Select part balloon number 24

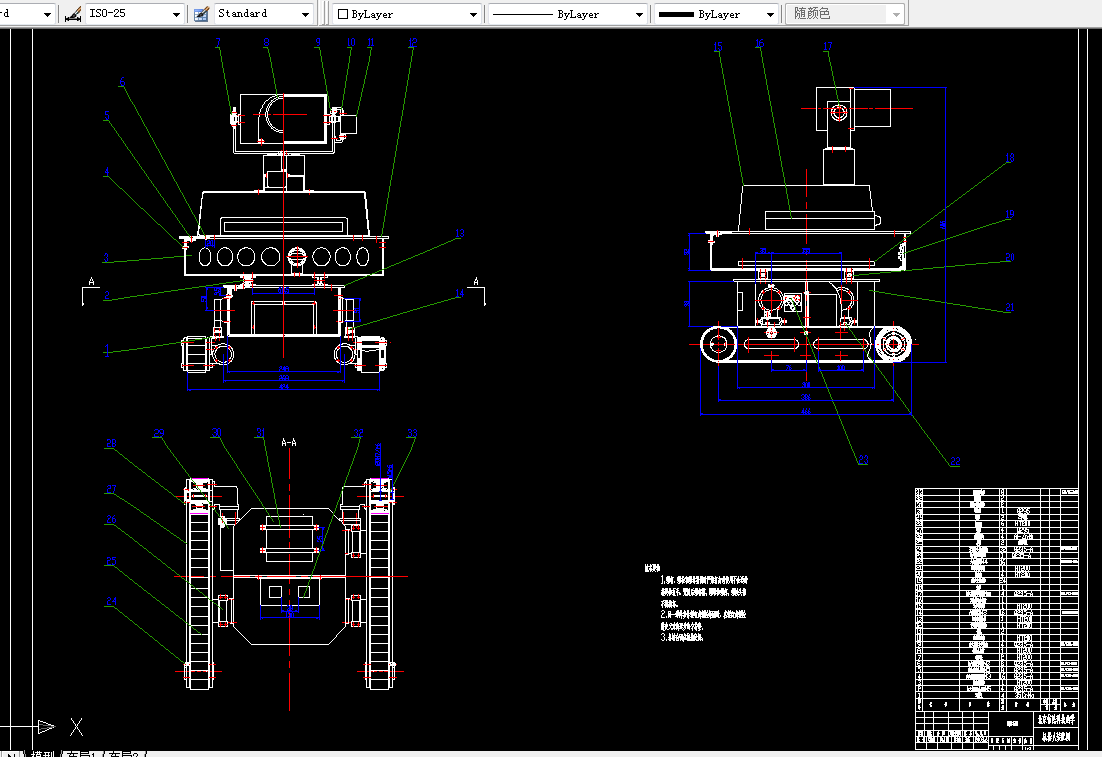click(111, 601)
